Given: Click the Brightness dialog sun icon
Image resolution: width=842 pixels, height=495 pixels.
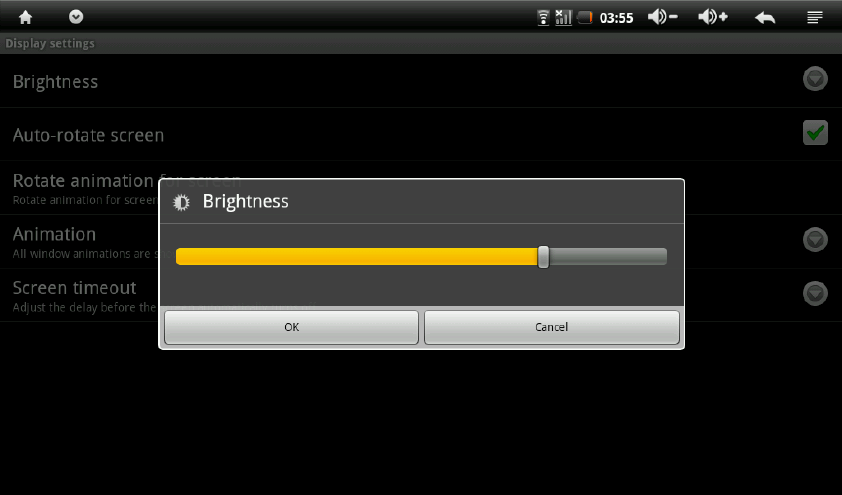Looking at the screenshot, I should pos(181,202).
